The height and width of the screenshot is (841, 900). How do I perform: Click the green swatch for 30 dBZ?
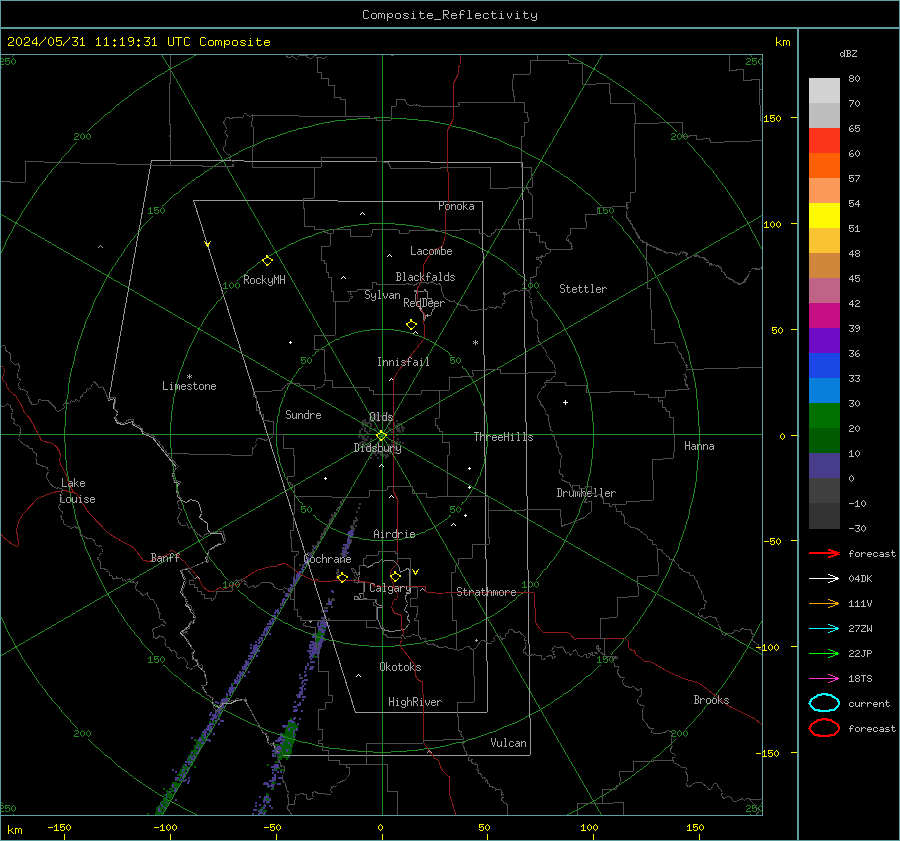point(824,415)
